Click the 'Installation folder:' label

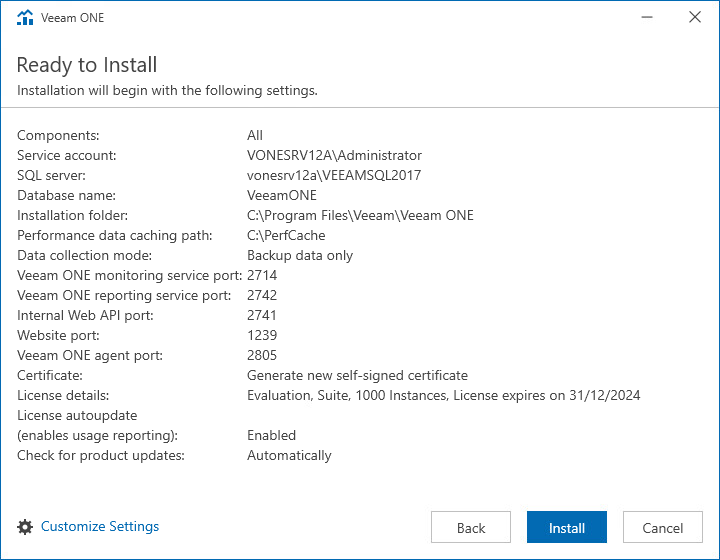[73, 215]
